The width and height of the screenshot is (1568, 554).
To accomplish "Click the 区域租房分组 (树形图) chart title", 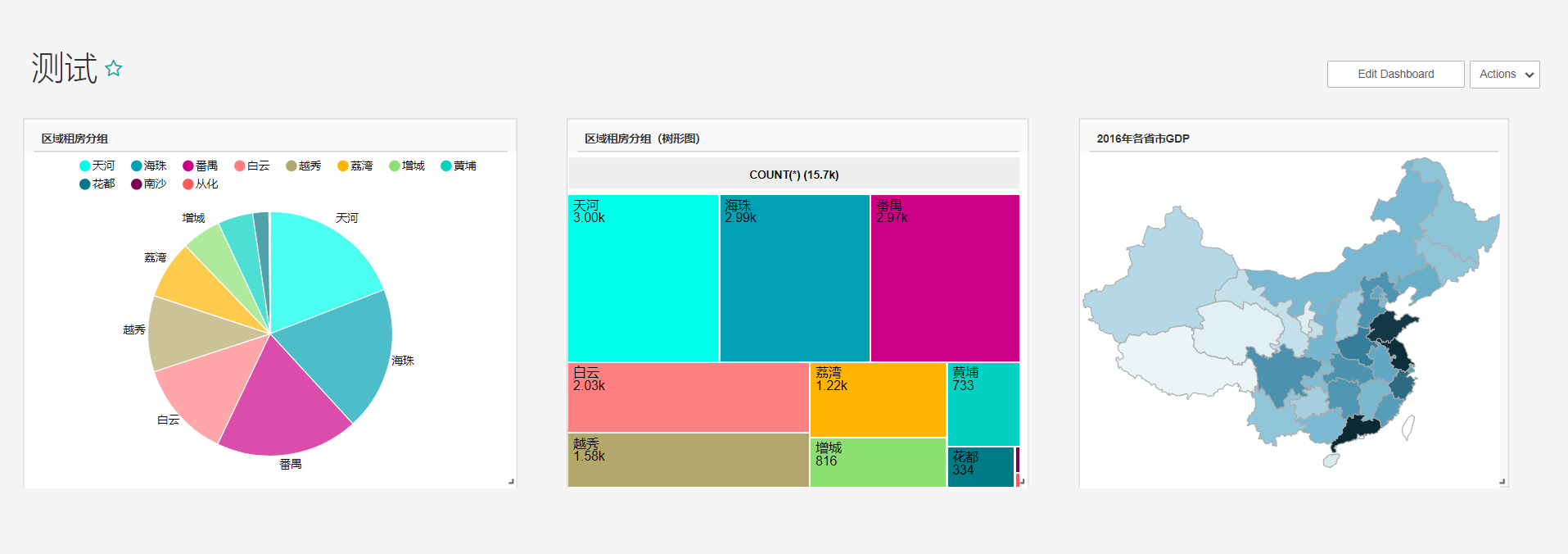I will 642,138.
